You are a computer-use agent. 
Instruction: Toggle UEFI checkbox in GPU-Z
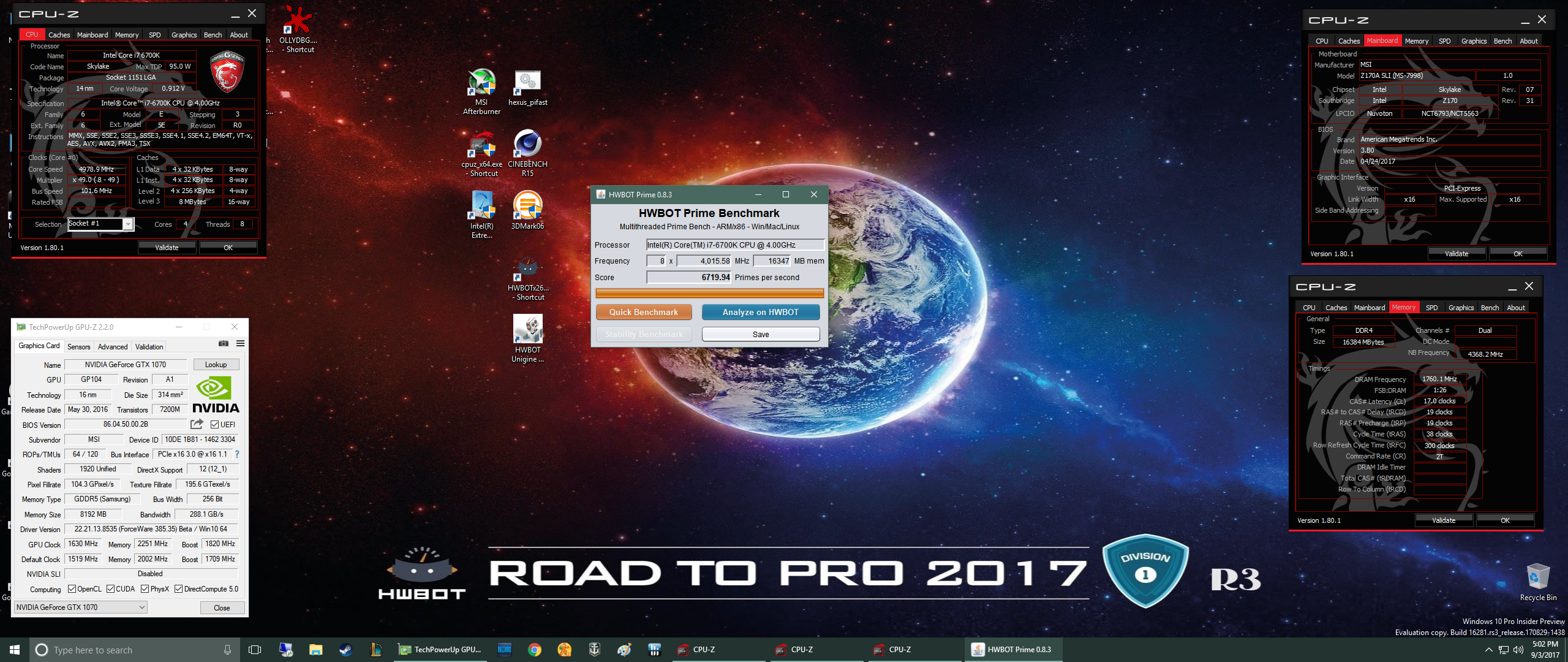[x=214, y=424]
